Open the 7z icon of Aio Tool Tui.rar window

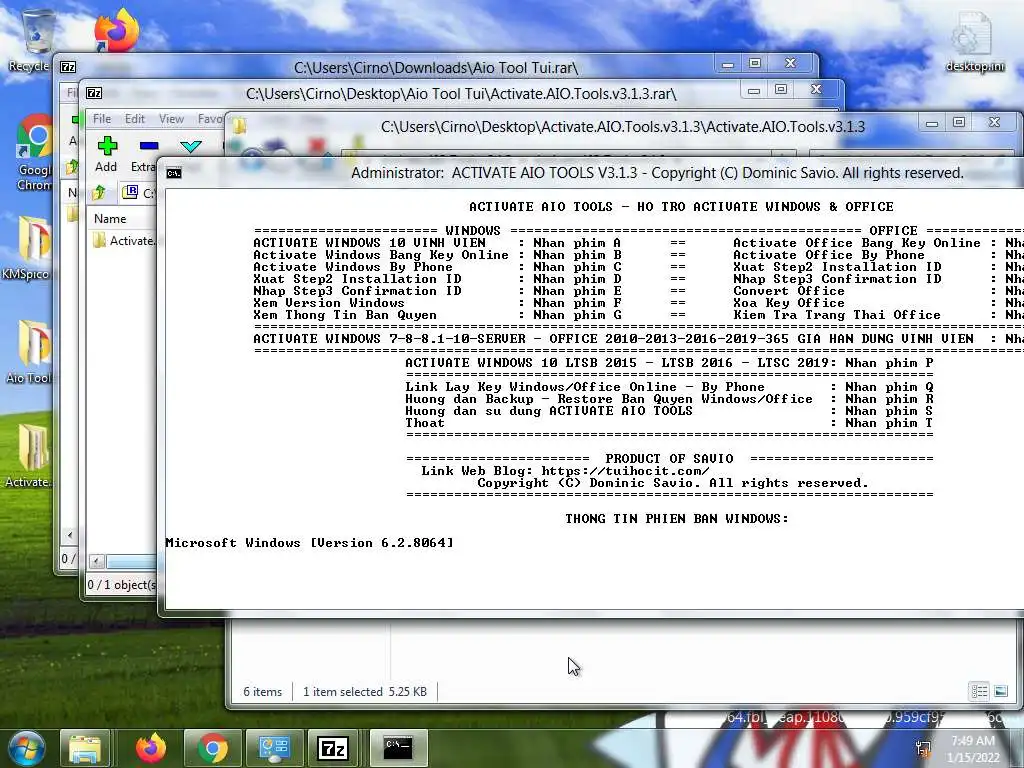click(x=68, y=67)
